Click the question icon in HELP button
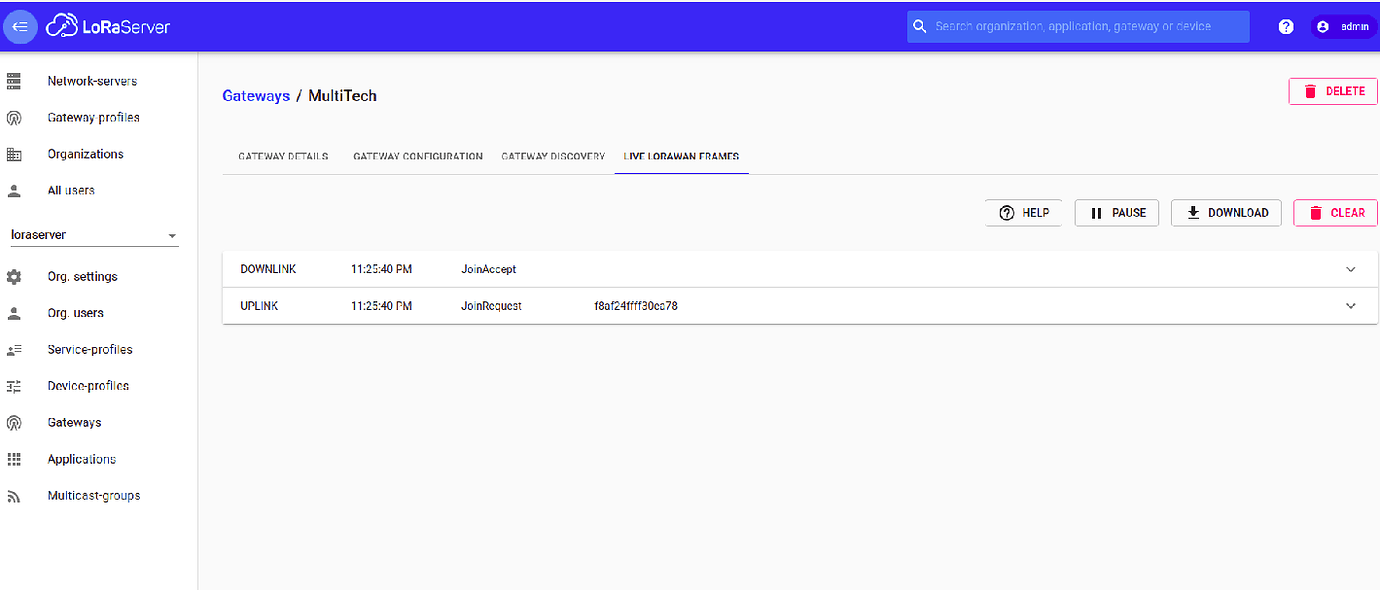This screenshot has height=590, width=1380. click(1007, 213)
